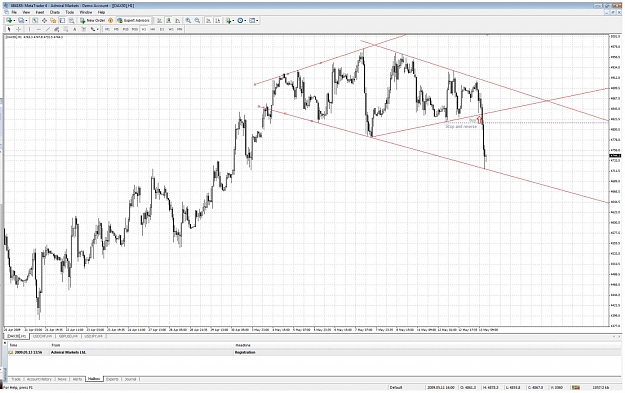Toggle the Market Watch window icon
Image resolution: width=625 pixels, height=393 pixels.
pyautogui.click(x=35, y=20)
